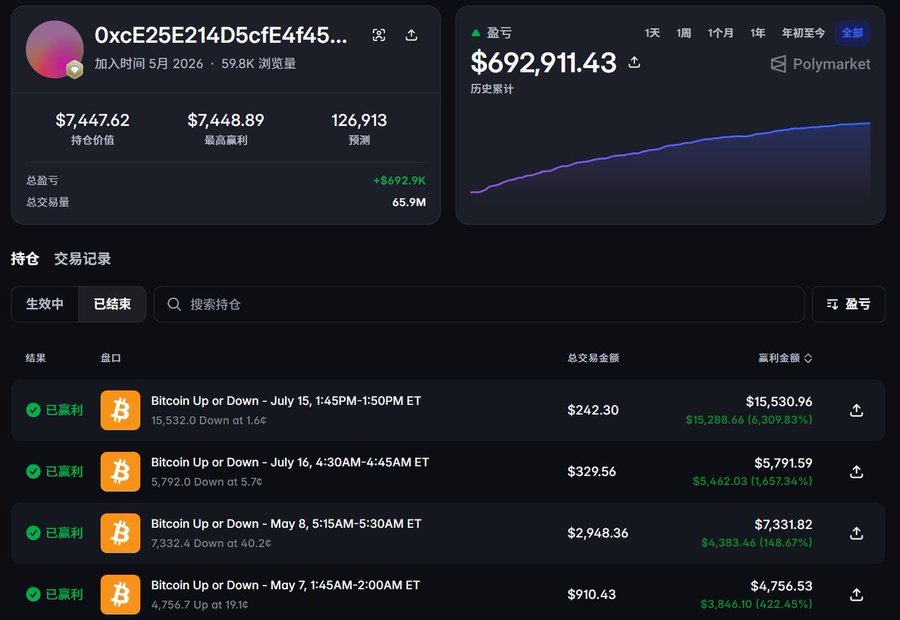Click the $2,948.36 trade amount
Screen dimensions: 900x620
coord(598,533)
